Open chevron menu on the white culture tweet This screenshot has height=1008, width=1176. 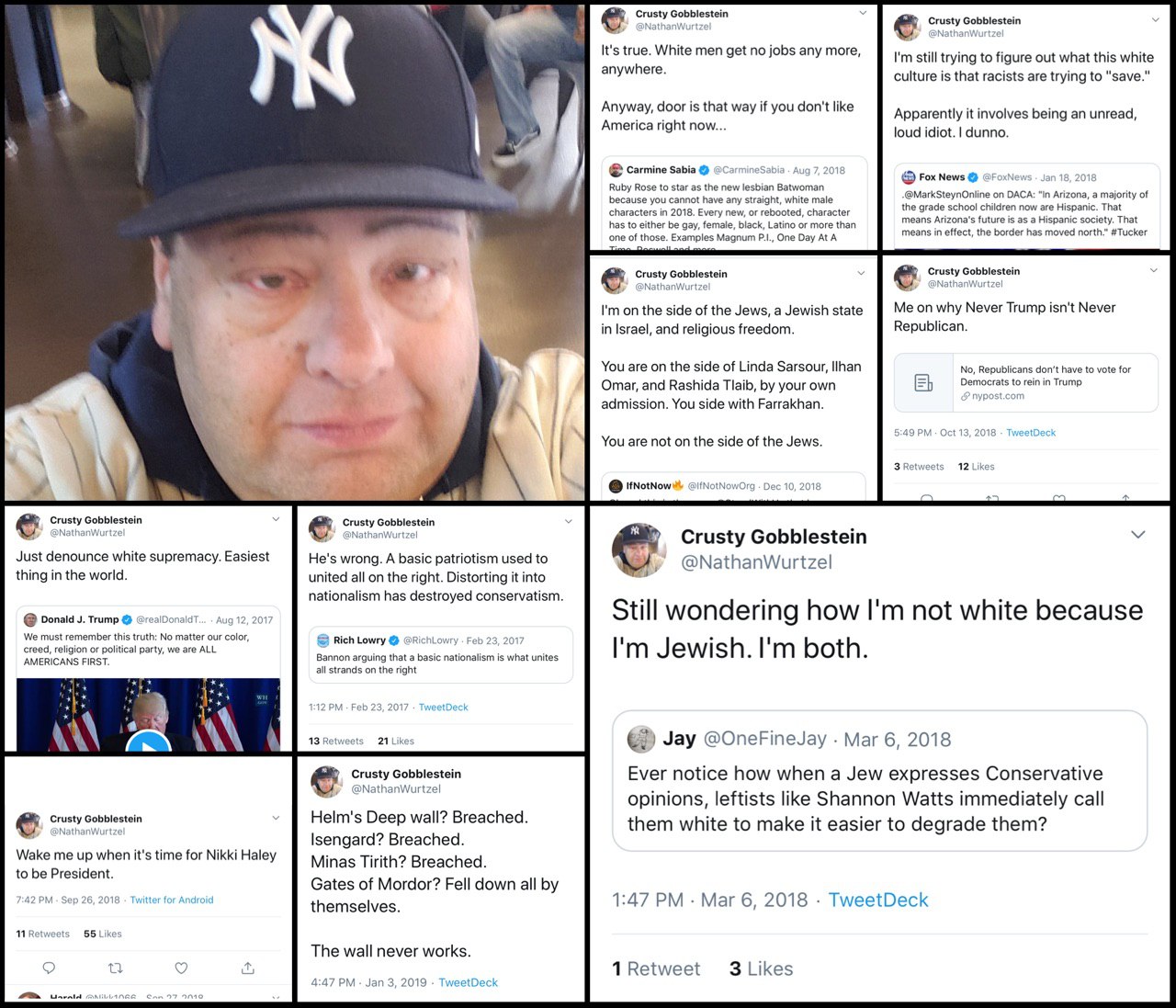(1155, 20)
